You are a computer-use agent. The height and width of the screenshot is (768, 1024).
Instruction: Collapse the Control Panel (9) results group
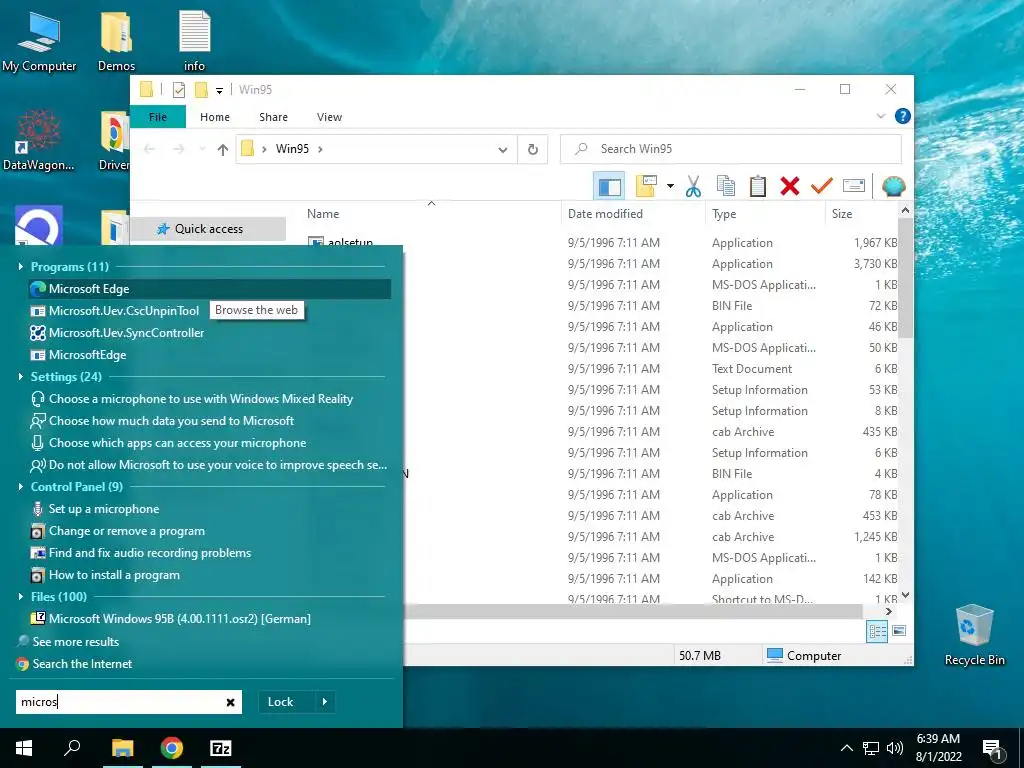[21, 487]
